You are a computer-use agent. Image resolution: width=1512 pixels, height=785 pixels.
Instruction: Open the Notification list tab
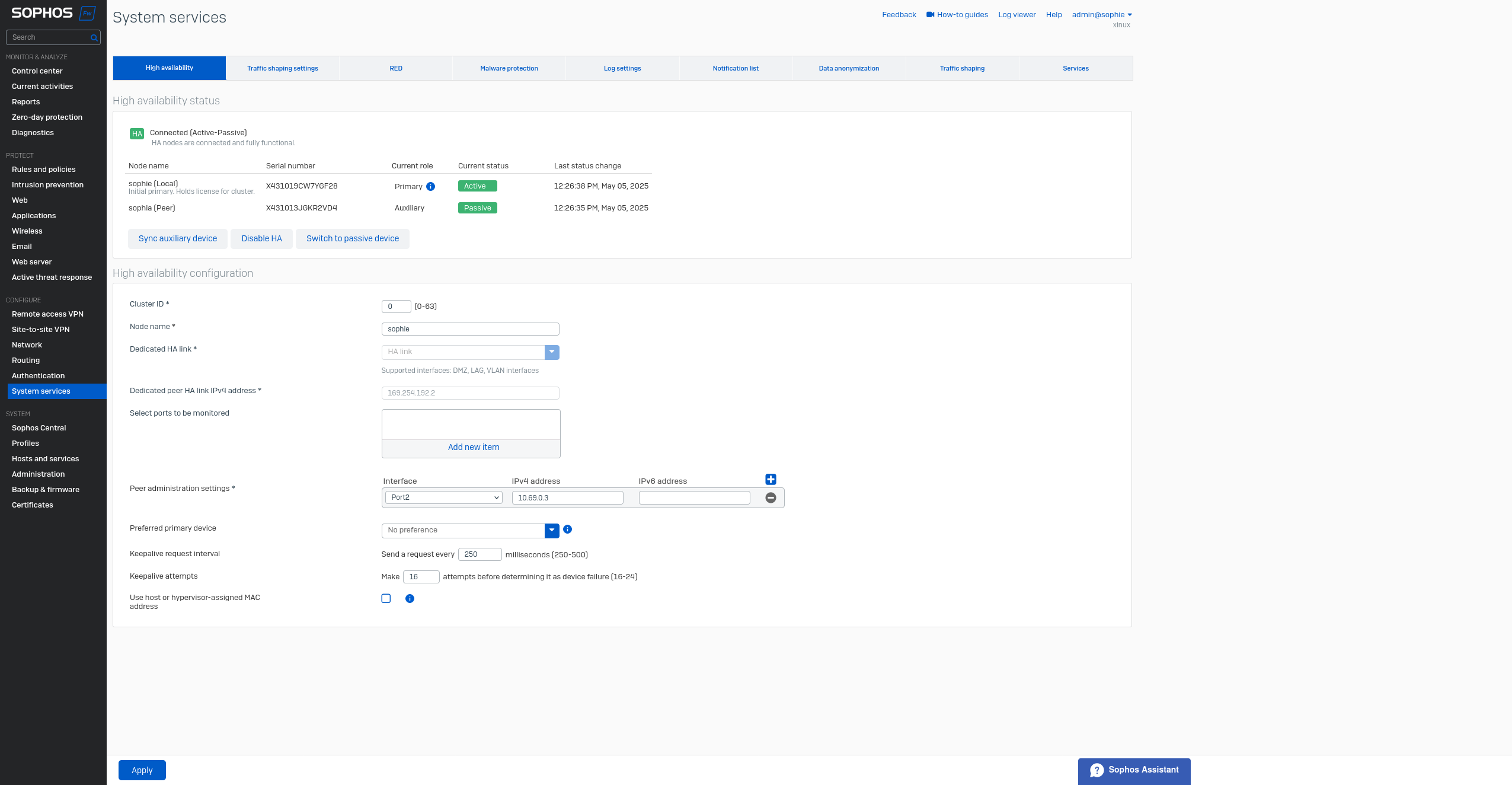735,68
